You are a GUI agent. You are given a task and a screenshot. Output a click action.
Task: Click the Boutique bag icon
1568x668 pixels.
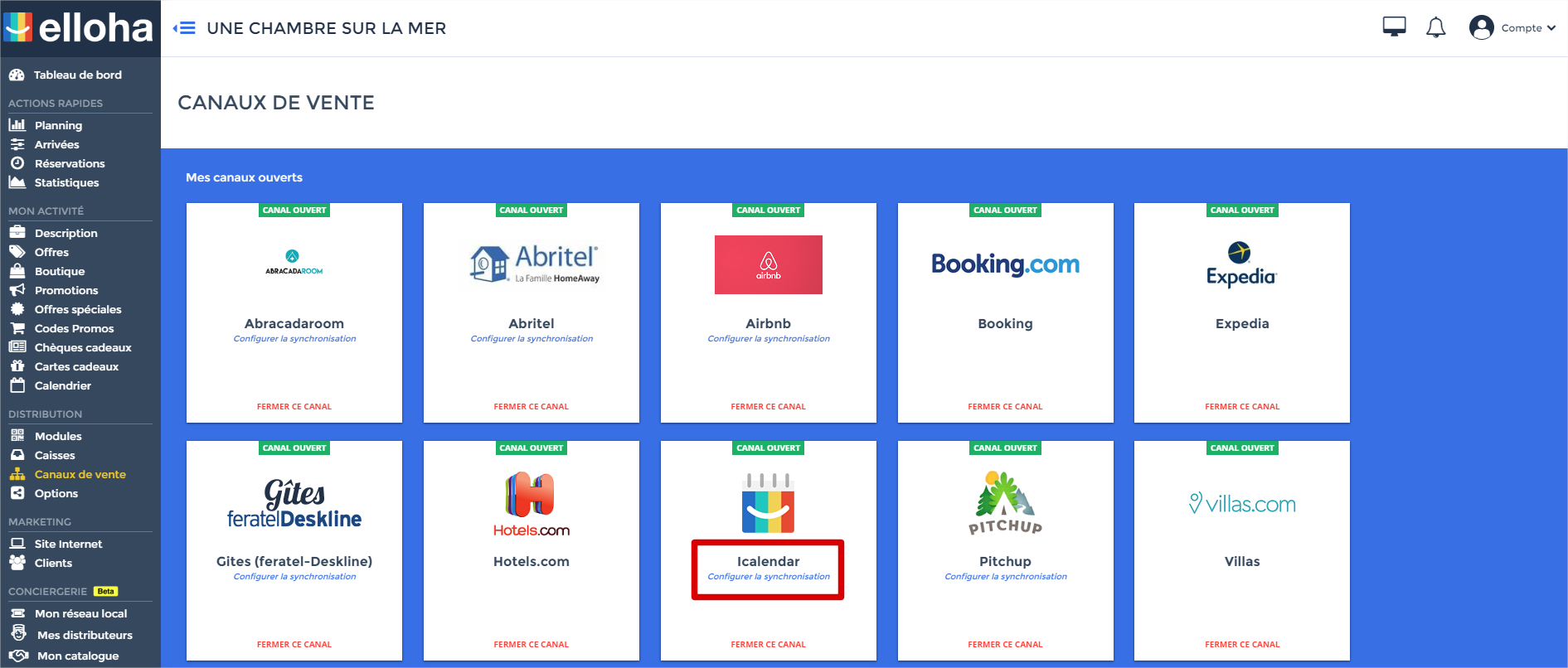(17, 271)
